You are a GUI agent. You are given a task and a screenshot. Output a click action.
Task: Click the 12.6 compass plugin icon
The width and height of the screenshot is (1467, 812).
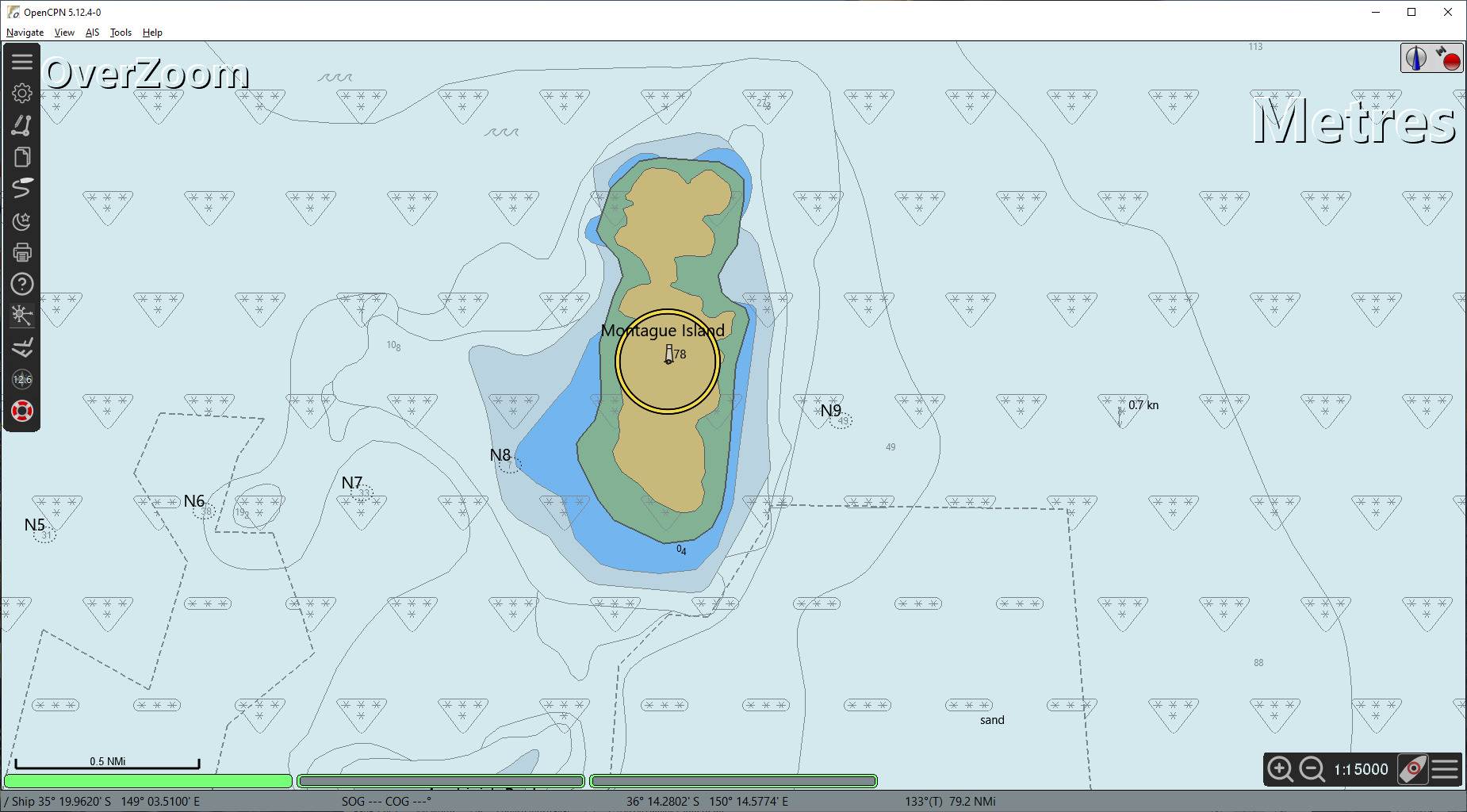22,379
